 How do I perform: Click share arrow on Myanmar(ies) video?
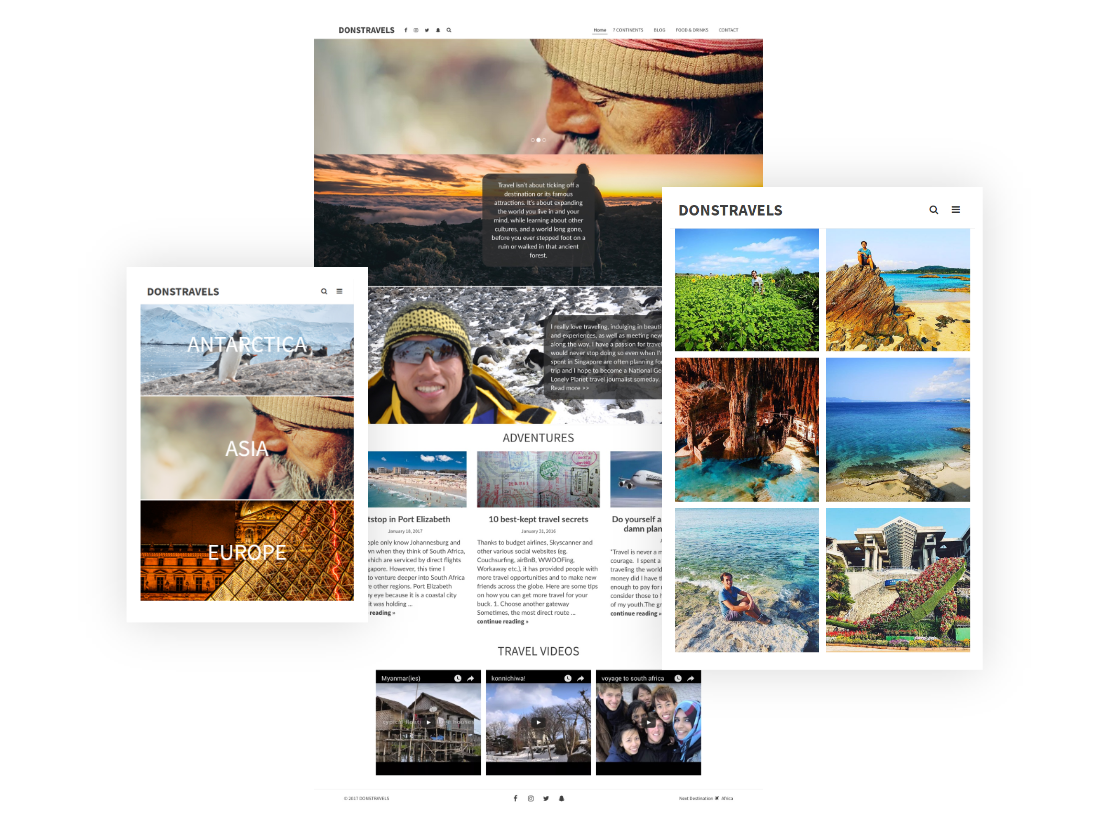[471, 678]
